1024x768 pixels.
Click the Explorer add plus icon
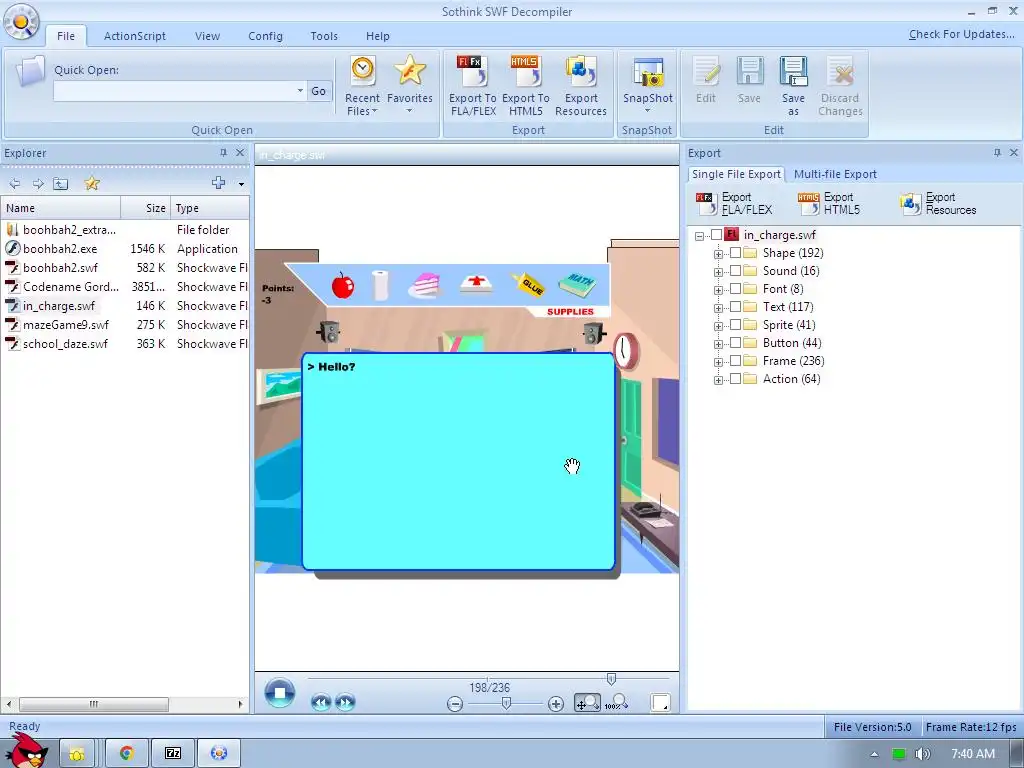(219, 183)
